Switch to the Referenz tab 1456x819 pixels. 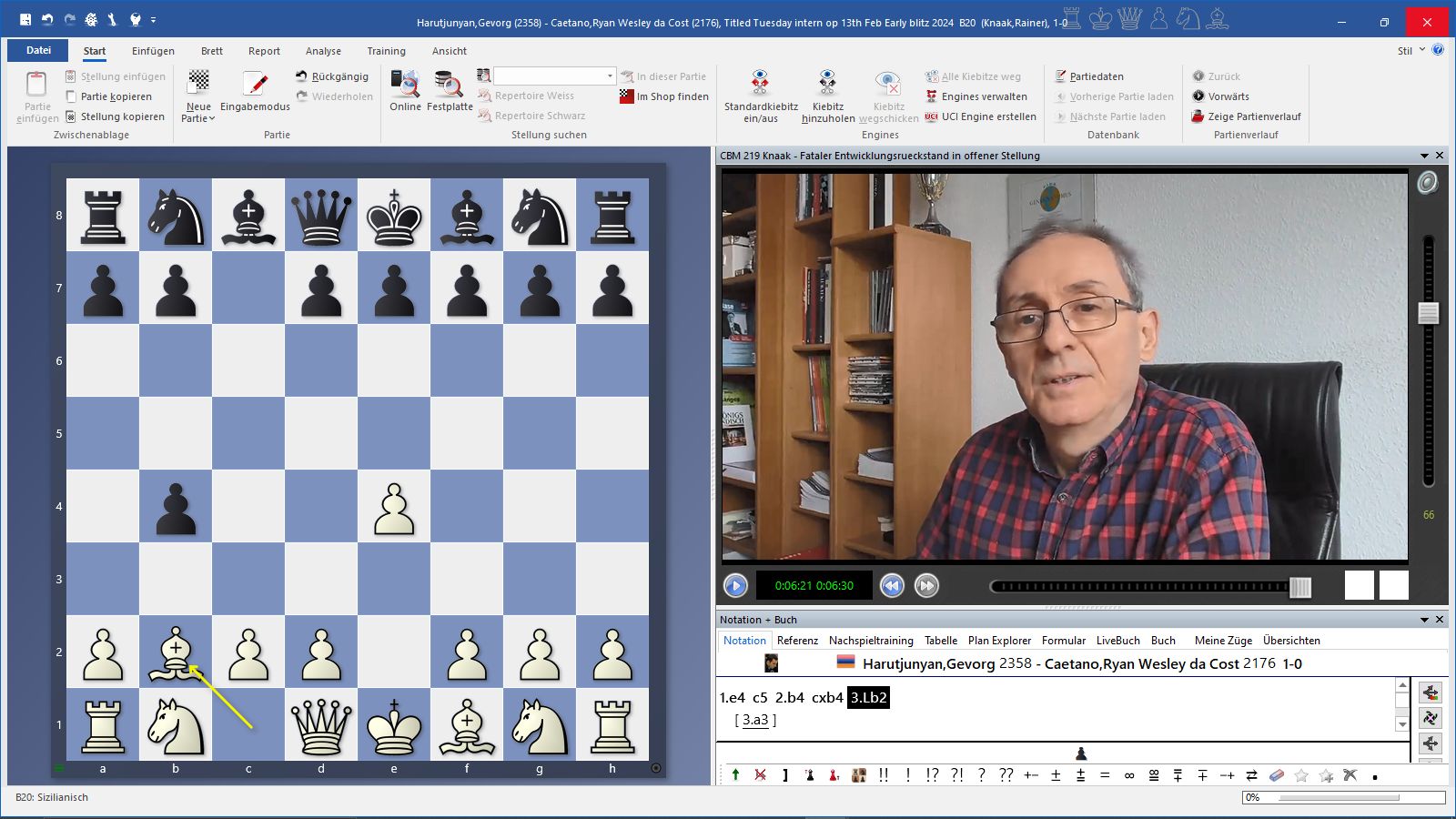pyautogui.click(x=797, y=641)
